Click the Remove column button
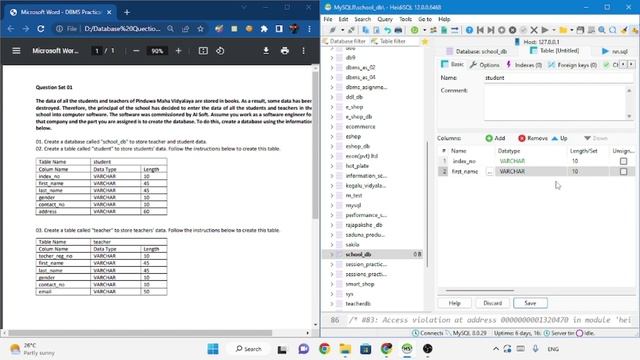This screenshot has height=360, width=640. point(533,138)
